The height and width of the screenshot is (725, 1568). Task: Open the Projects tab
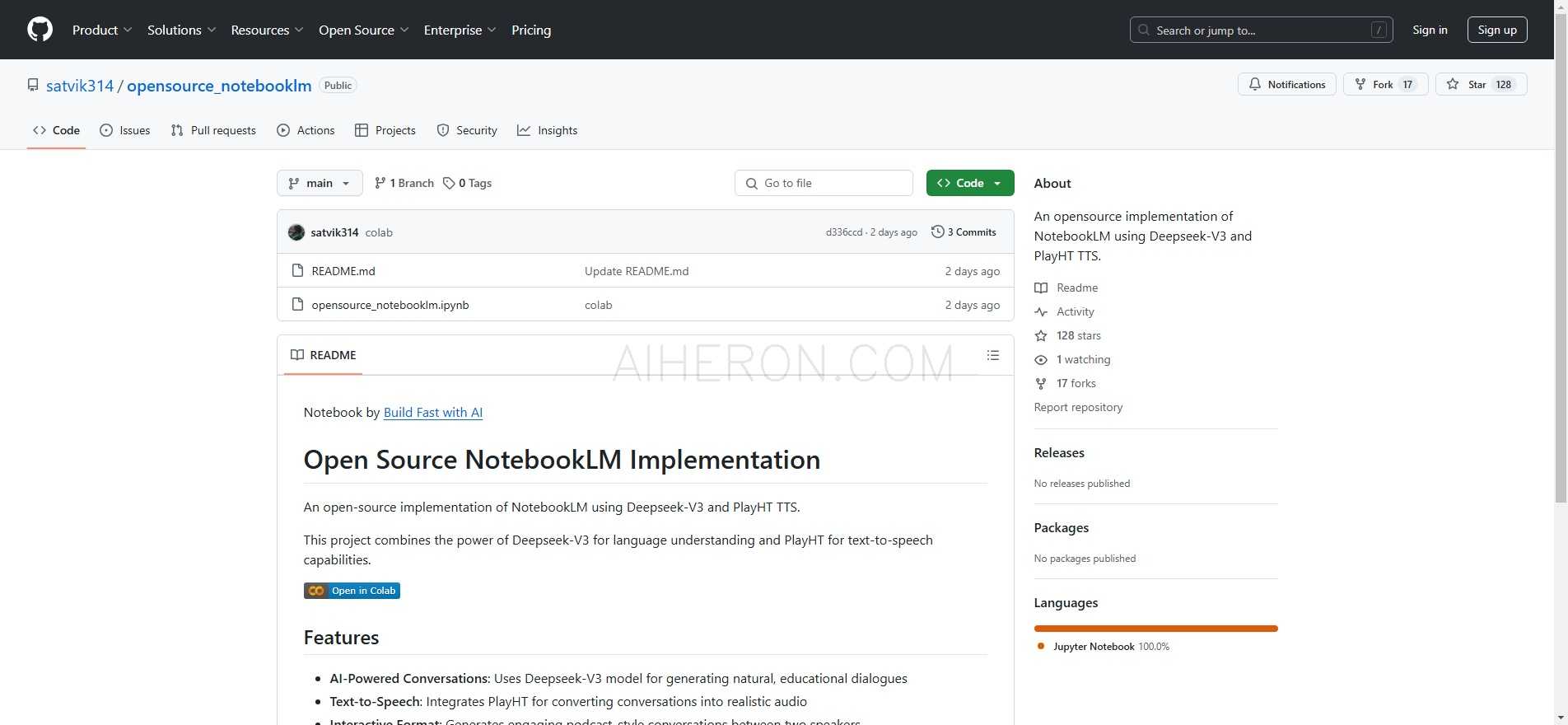385,130
